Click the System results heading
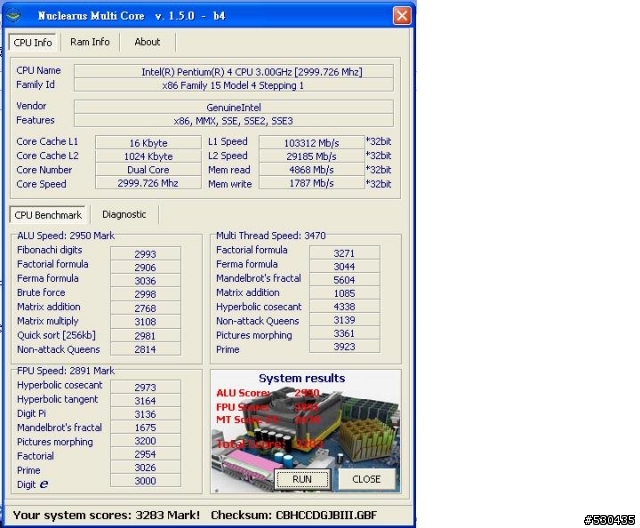This screenshot has width=640, height=528. [x=302, y=378]
